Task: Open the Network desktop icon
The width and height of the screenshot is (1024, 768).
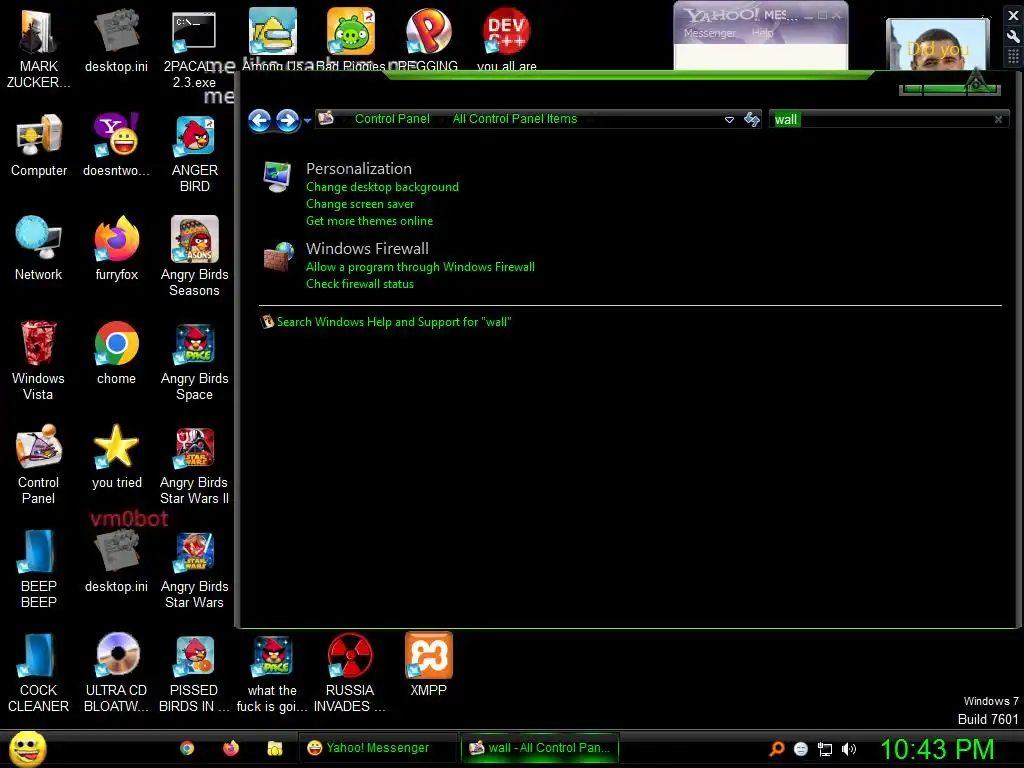Action: click(39, 249)
